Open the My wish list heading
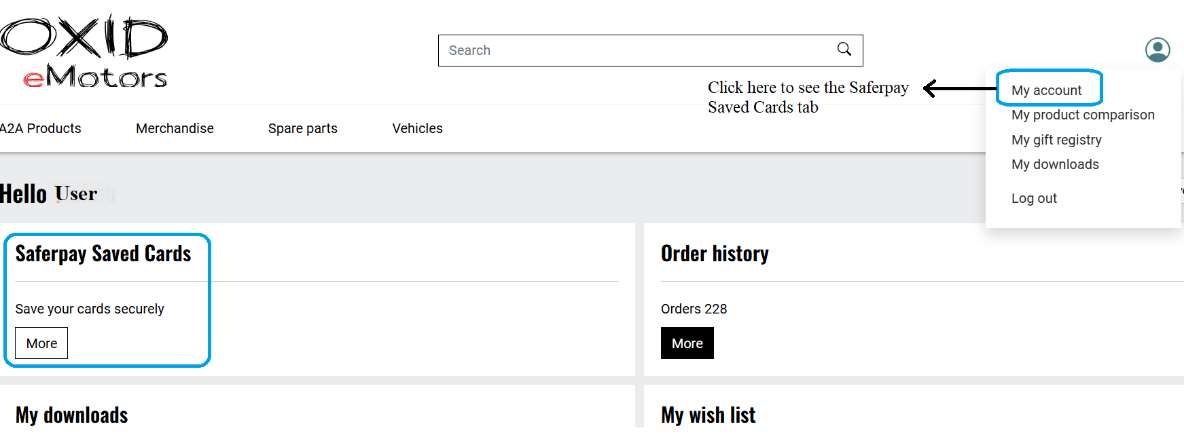This screenshot has height=437, width=1184. pyautogui.click(x=708, y=414)
